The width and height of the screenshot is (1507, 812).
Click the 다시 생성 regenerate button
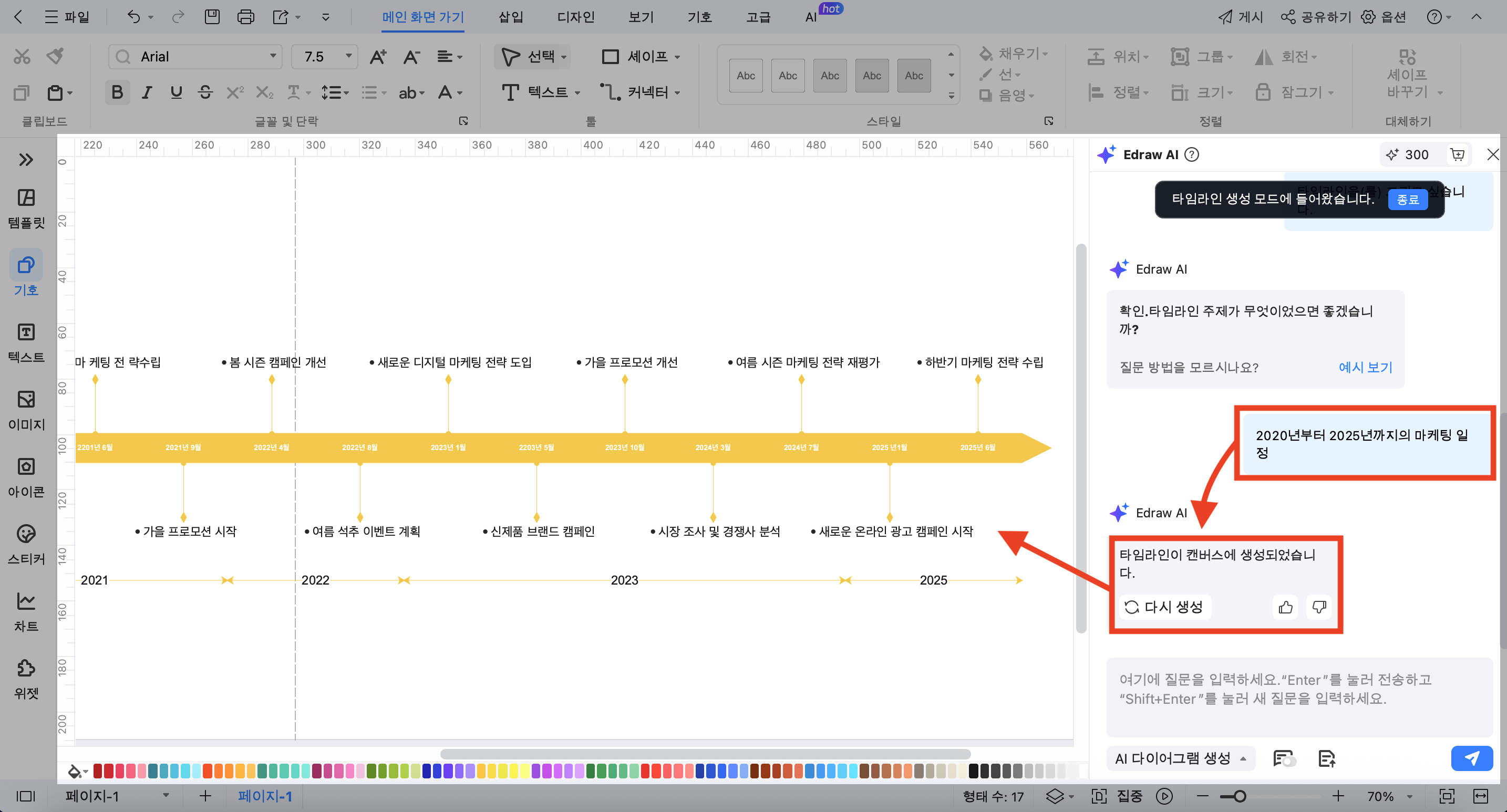(x=1164, y=607)
